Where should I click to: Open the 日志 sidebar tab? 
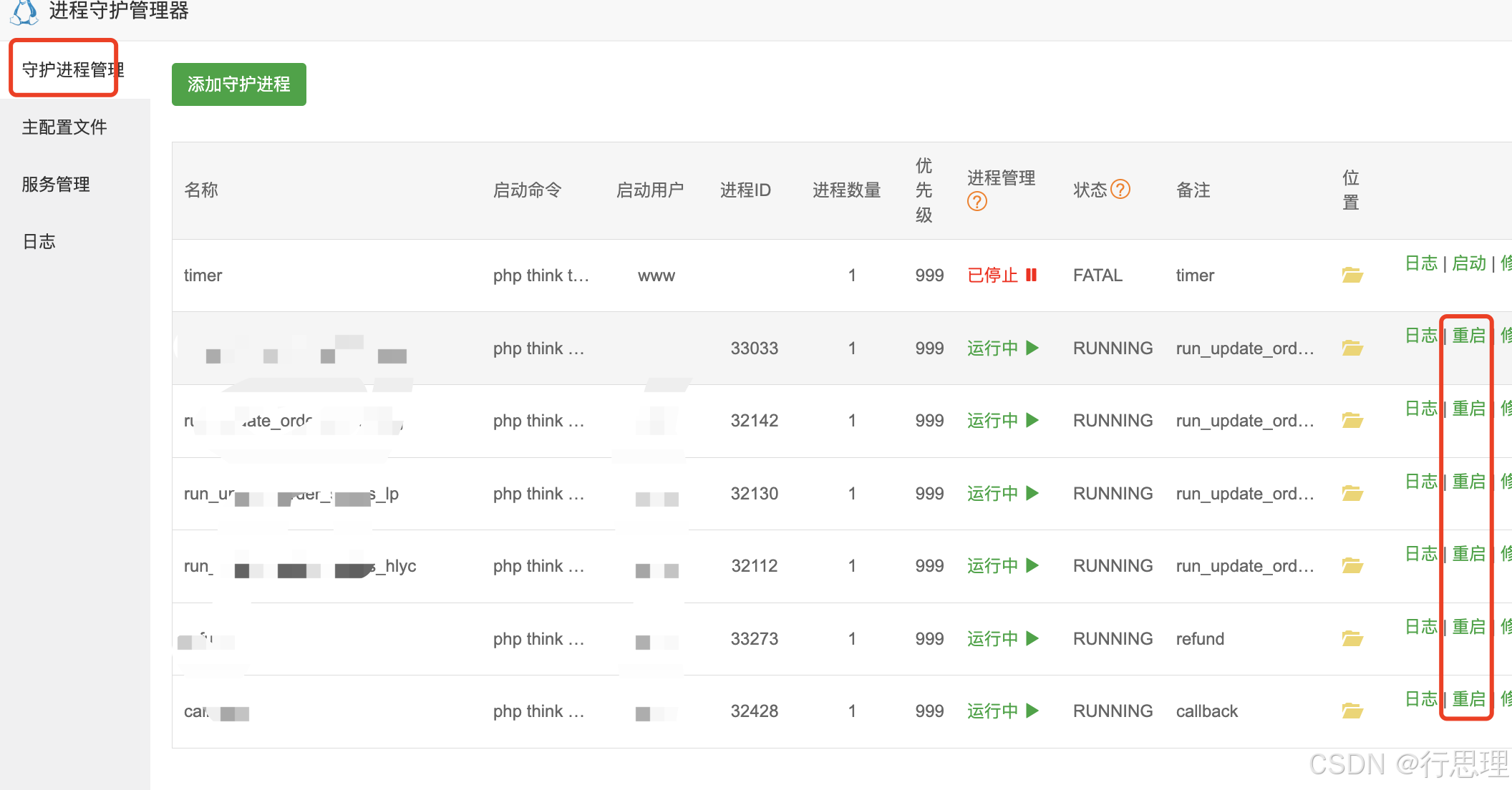tap(39, 241)
